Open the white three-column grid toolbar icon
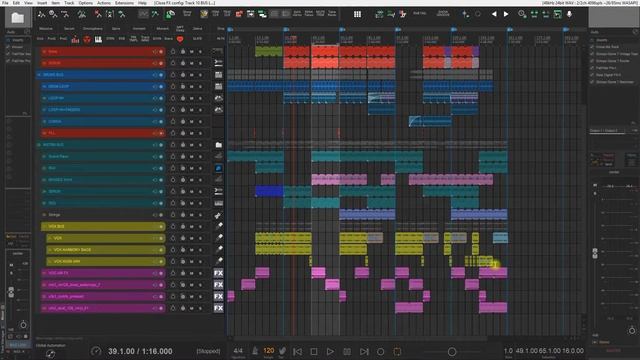Viewport: 640px width, 360px height. (x=357, y=14)
